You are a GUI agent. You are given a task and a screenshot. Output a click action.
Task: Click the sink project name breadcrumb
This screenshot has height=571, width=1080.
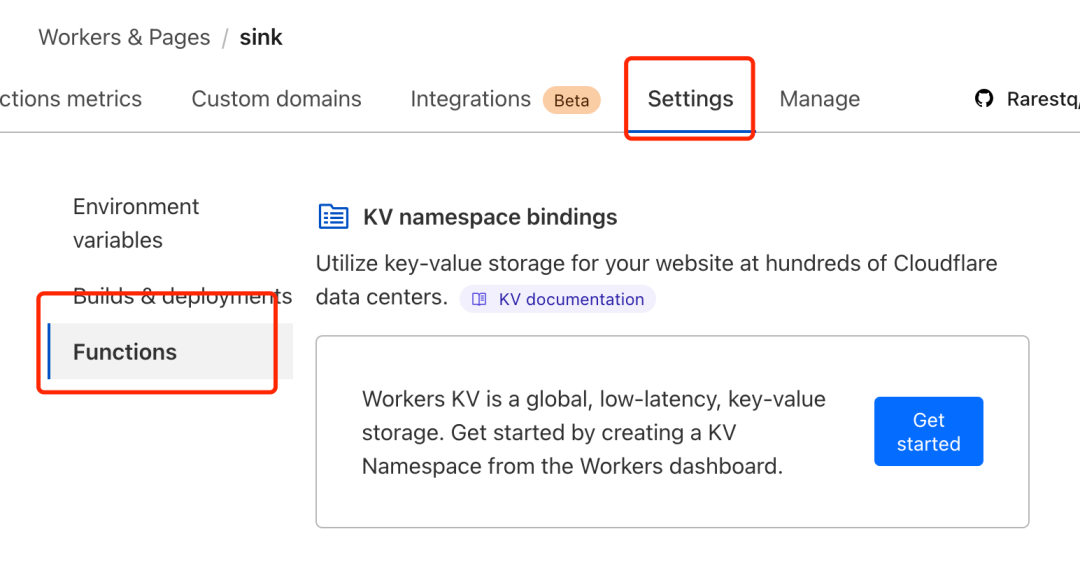261,37
